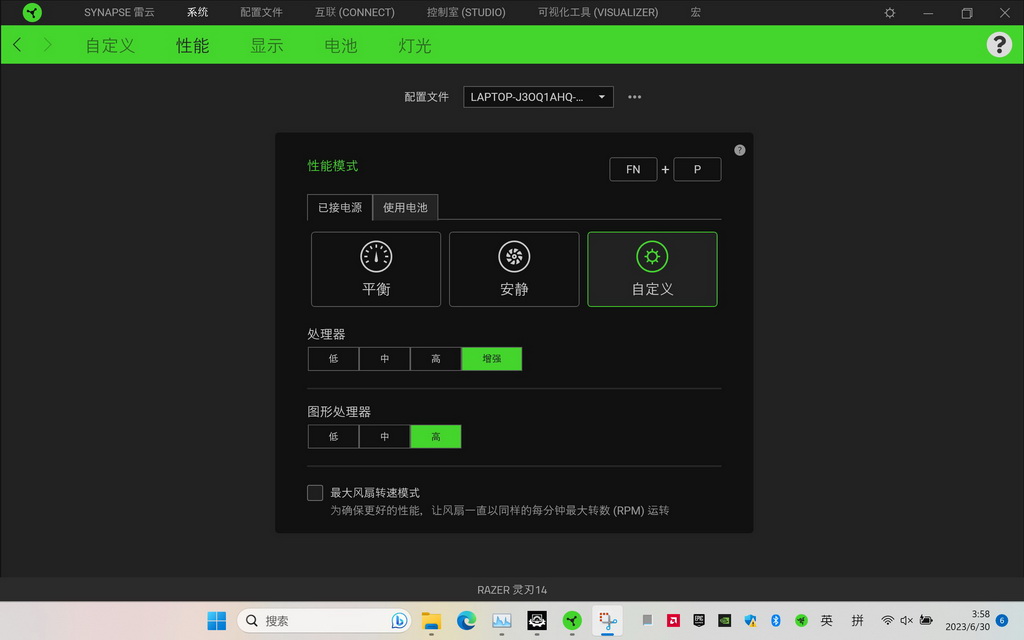The height and width of the screenshot is (640, 1024).
Task: Open the 配置文件 top menu
Action: pyautogui.click(x=261, y=12)
